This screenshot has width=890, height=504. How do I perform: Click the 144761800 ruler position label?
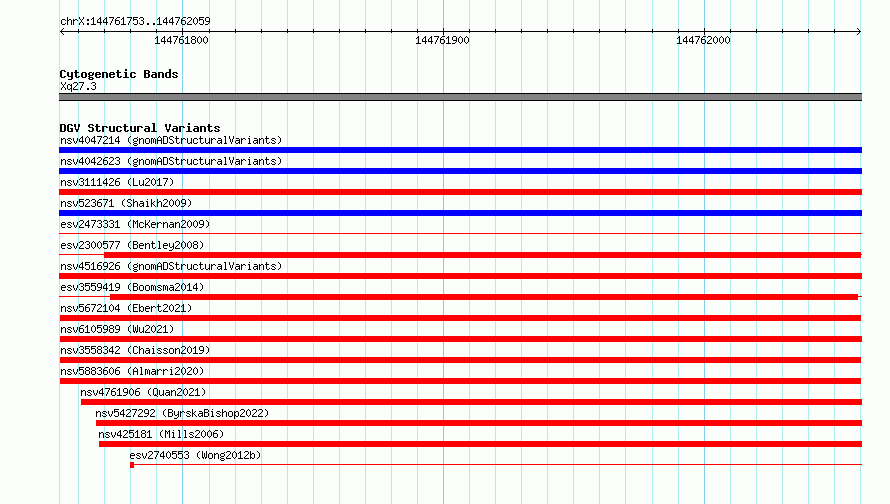[x=181, y=40]
